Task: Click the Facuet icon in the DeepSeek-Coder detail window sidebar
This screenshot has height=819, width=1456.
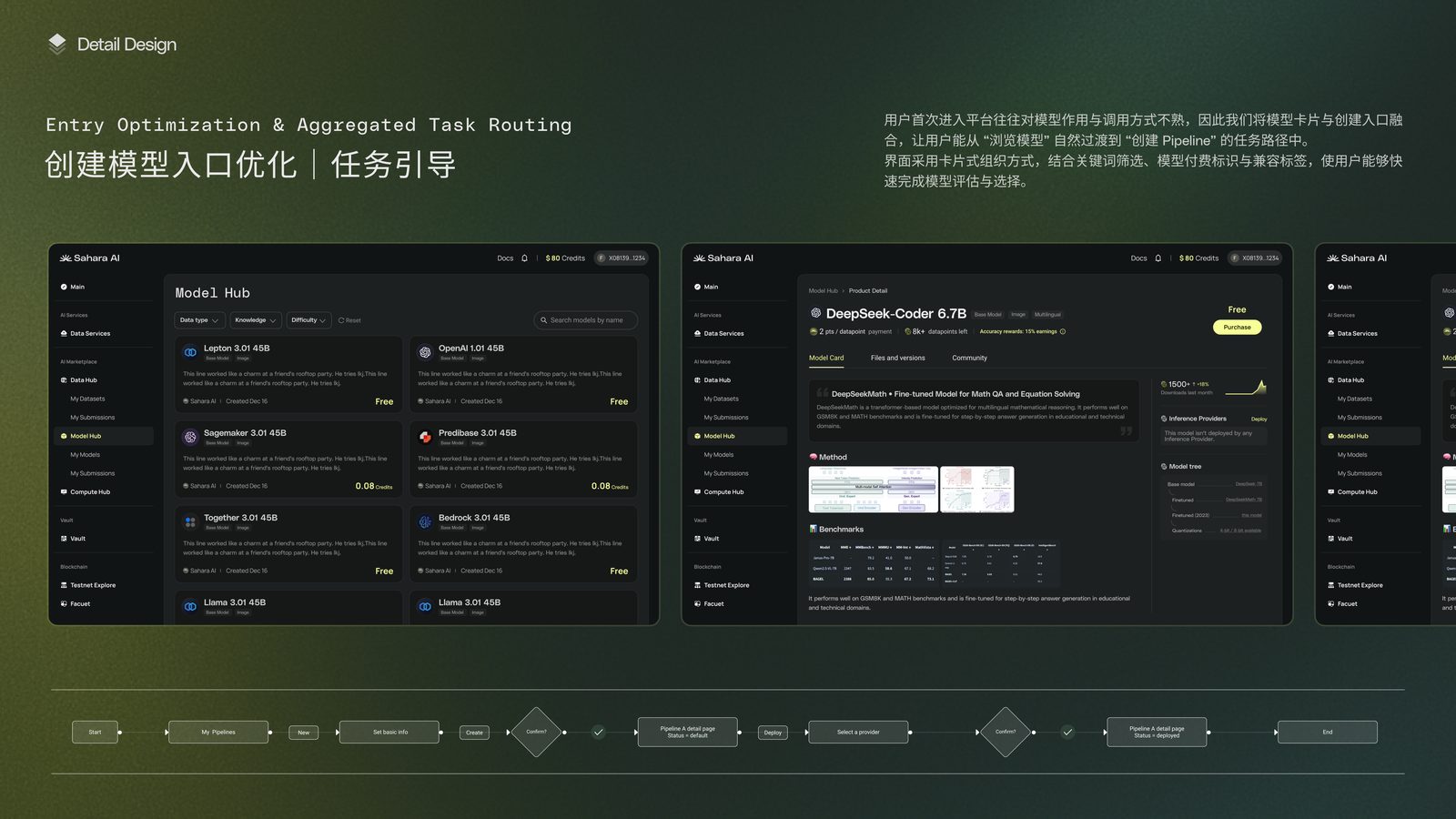Action: (697, 604)
